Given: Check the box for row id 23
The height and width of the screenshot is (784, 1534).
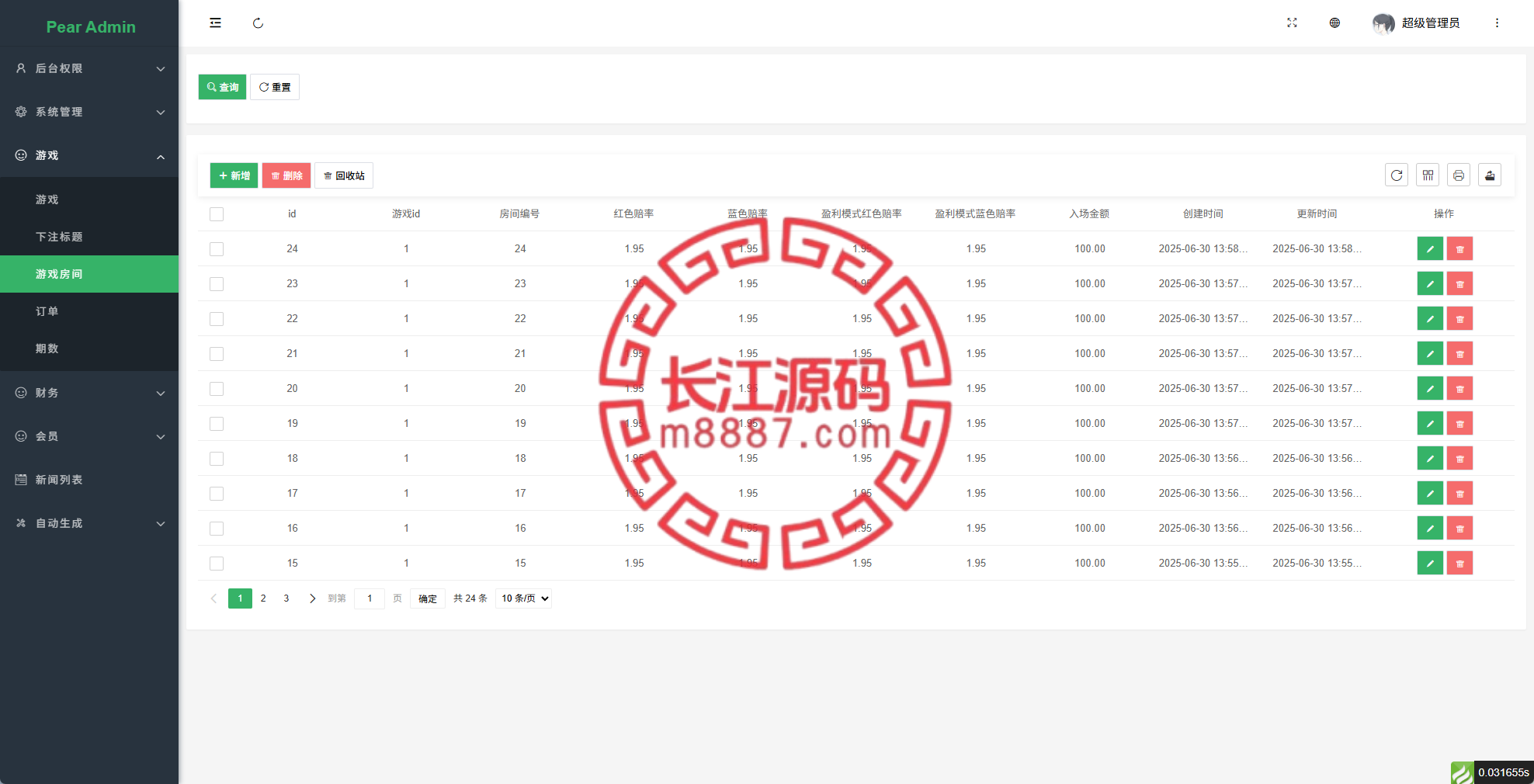Looking at the screenshot, I should (217, 284).
